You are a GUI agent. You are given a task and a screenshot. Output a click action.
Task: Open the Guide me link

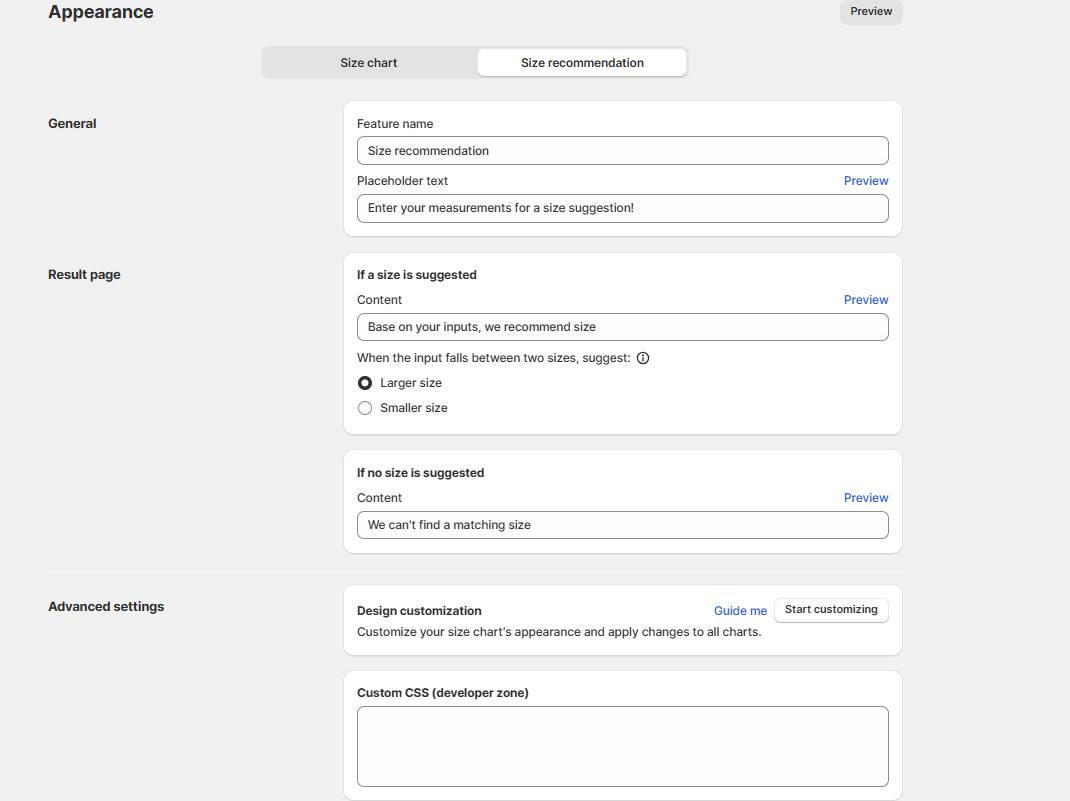pos(740,611)
